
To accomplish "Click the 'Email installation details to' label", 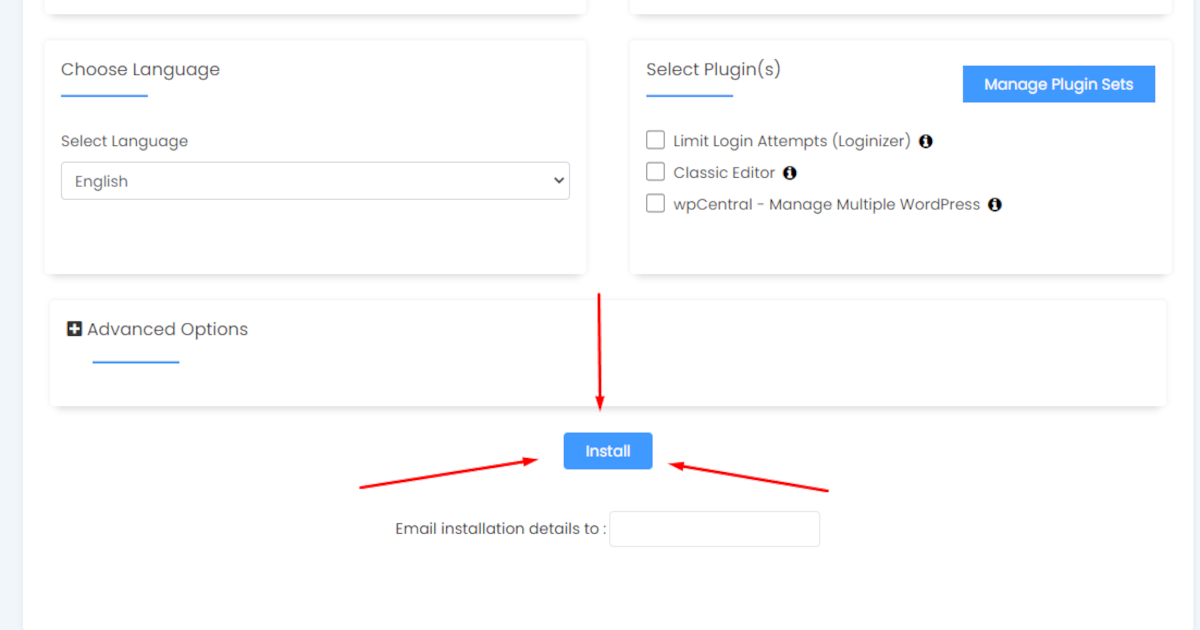I will 500,529.
